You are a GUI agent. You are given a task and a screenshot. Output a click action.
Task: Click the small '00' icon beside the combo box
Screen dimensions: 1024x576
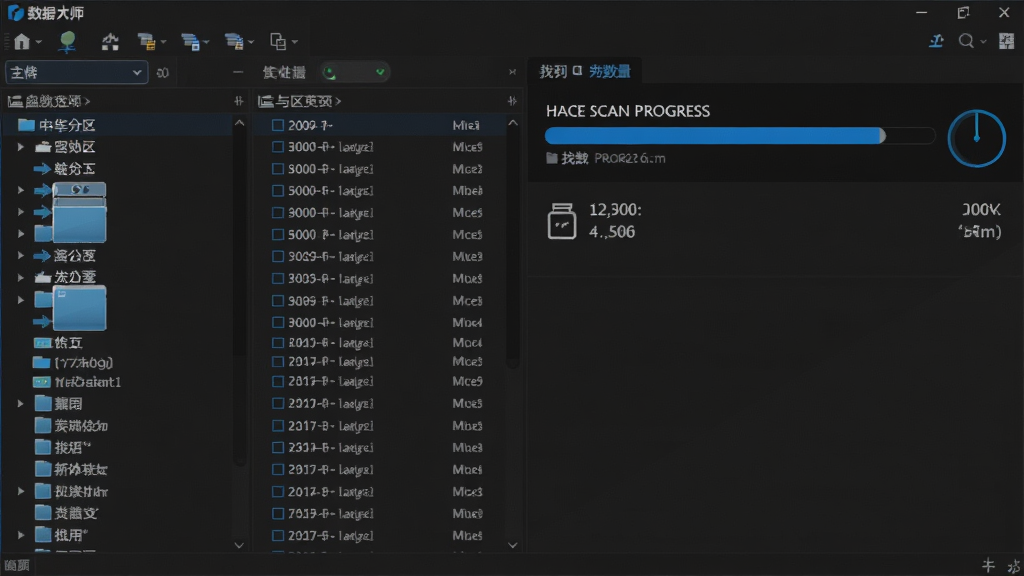pos(163,72)
